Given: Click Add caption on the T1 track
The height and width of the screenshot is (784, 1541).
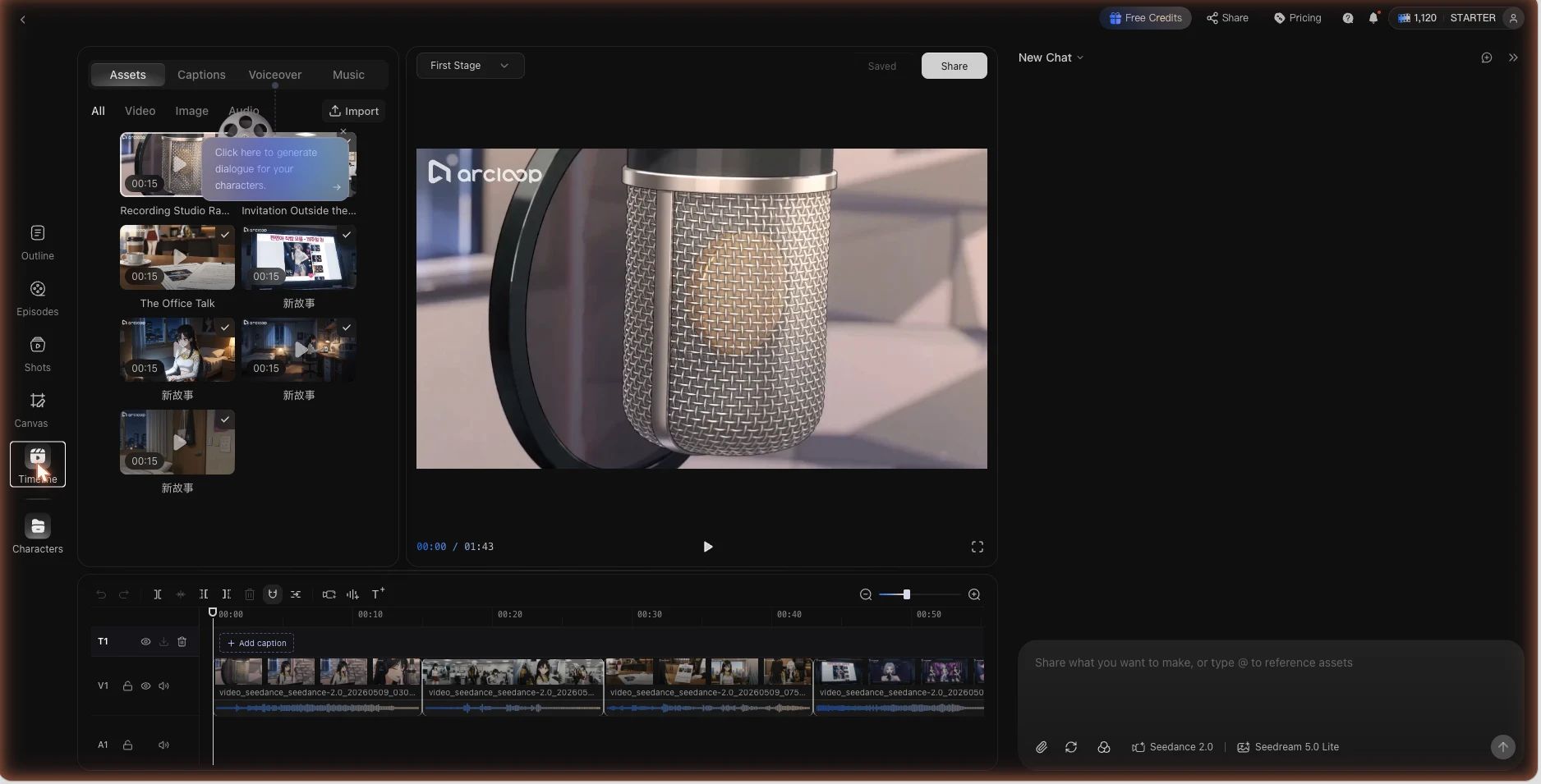Looking at the screenshot, I should click(x=256, y=643).
